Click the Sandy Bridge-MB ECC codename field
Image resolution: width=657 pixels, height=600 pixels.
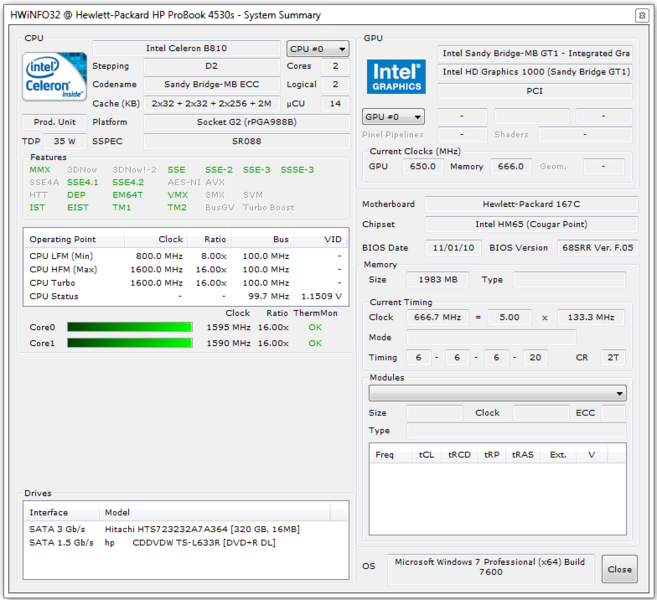coord(212,84)
